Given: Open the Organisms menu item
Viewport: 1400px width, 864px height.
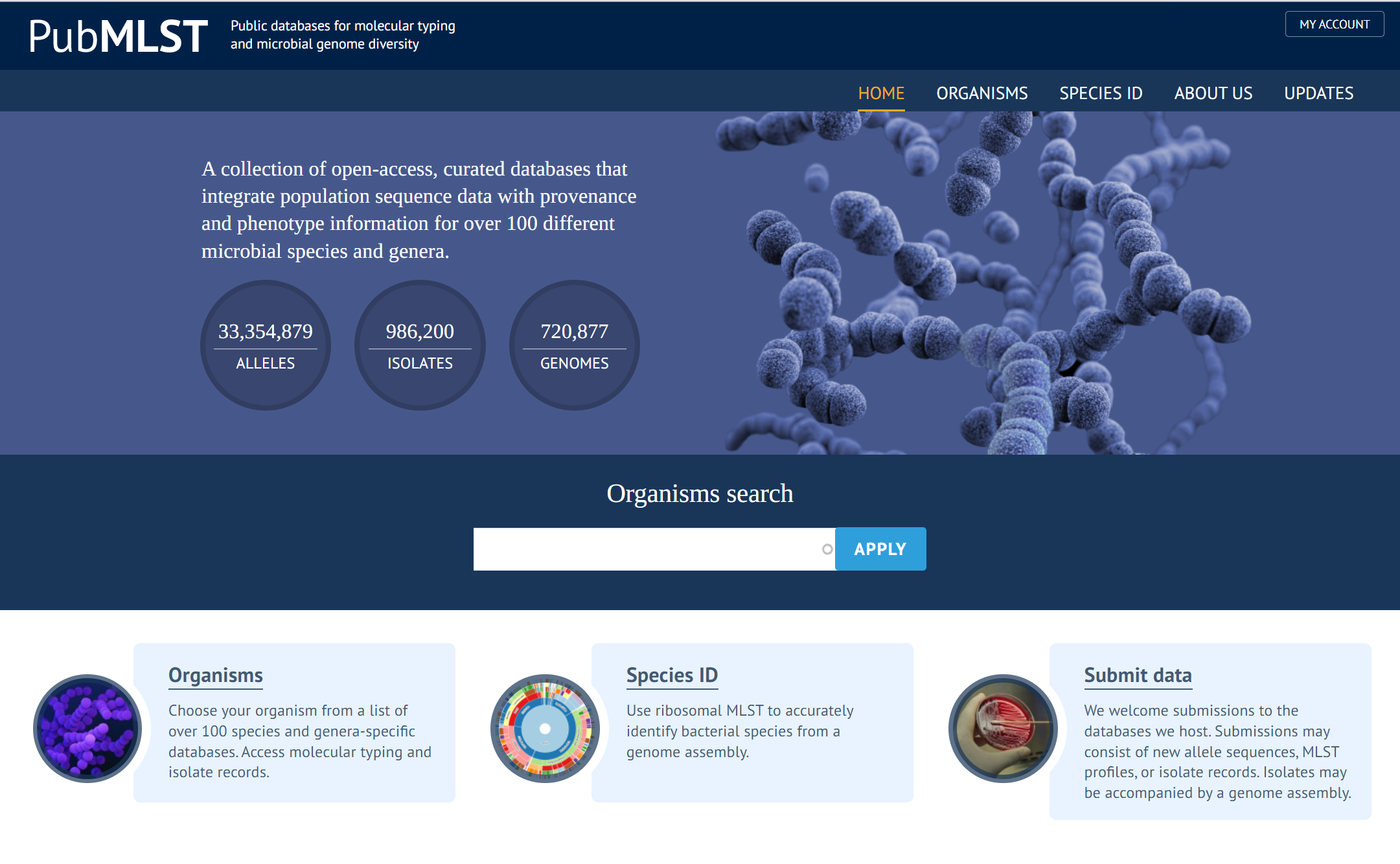Looking at the screenshot, I should (981, 93).
